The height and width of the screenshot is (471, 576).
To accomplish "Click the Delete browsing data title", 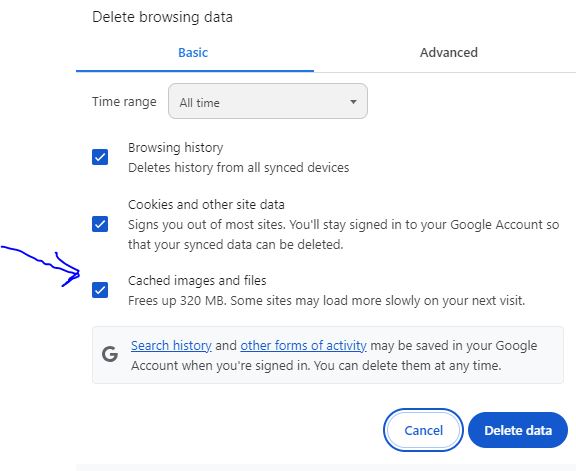I will (162, 17).
